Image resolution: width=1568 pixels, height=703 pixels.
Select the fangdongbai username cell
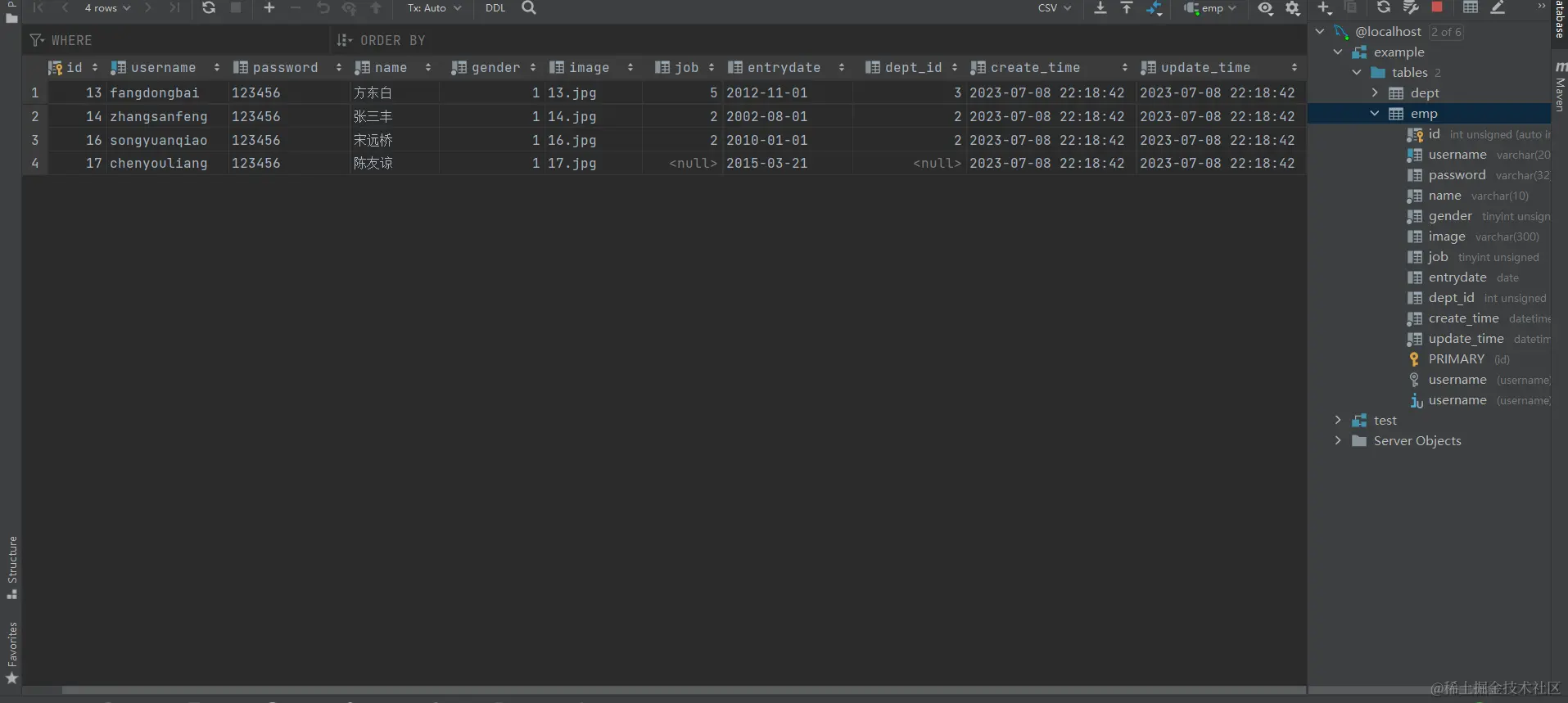point(167,92)
